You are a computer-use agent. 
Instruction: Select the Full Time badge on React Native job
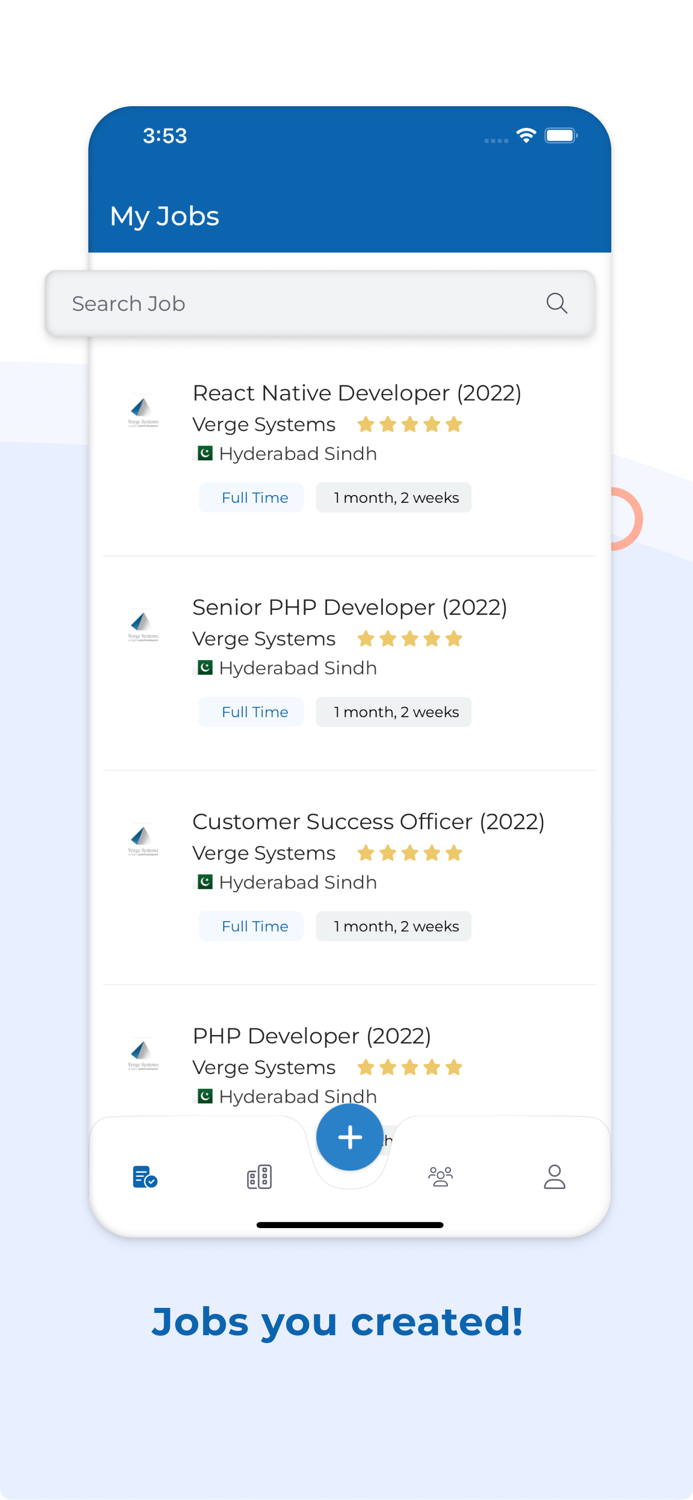click(x=251, y=497)
